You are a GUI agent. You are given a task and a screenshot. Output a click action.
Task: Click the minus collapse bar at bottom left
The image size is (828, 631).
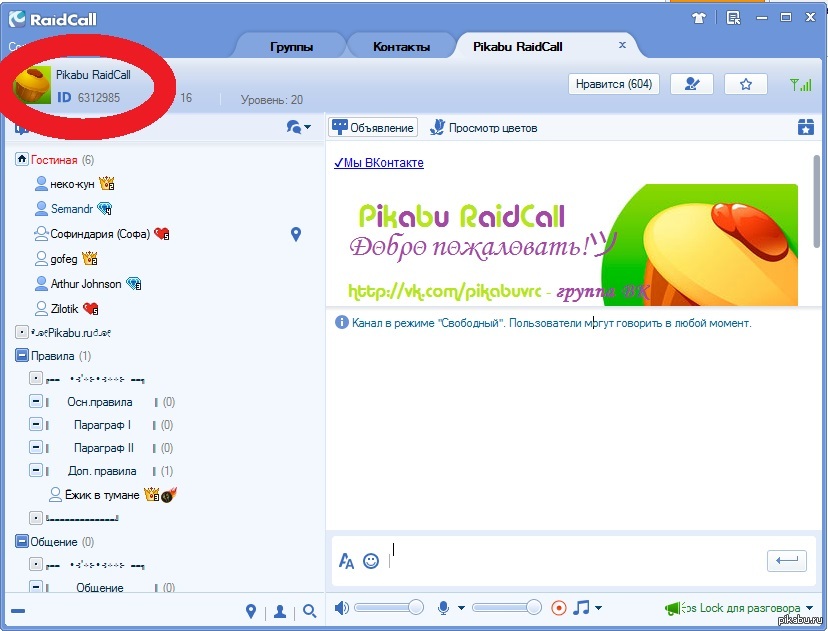click(x=18, y=611)
